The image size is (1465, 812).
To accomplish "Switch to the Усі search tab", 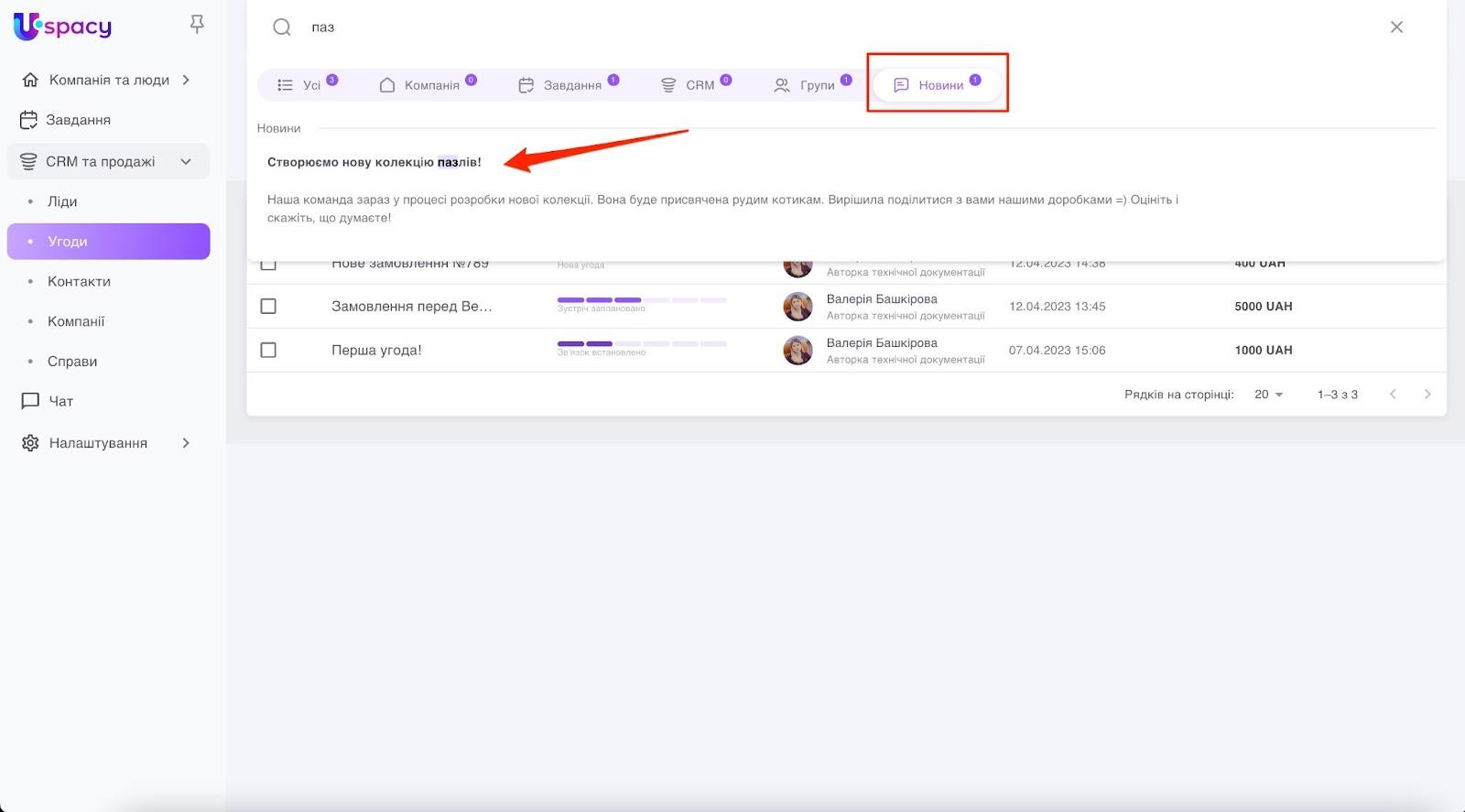I will (308, 85).
